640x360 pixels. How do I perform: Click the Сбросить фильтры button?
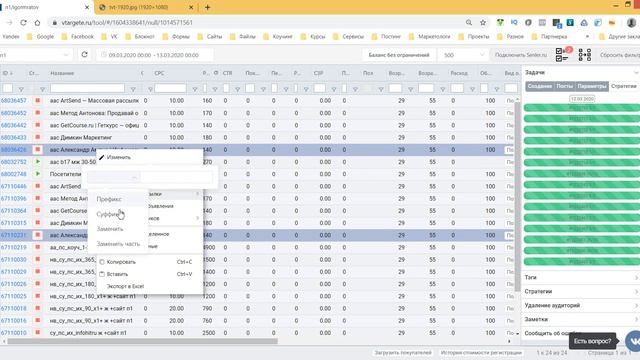(620, 55)
